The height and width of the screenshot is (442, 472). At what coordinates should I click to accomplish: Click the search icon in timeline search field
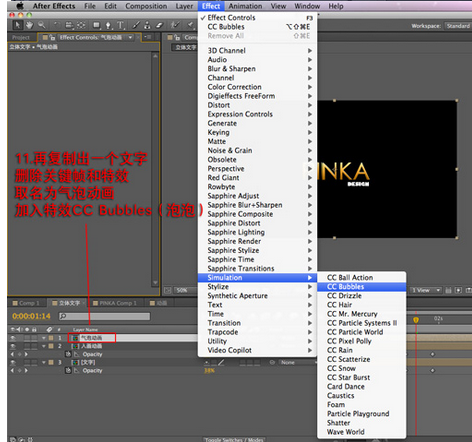pyautogui.click(x=63, y=316)
